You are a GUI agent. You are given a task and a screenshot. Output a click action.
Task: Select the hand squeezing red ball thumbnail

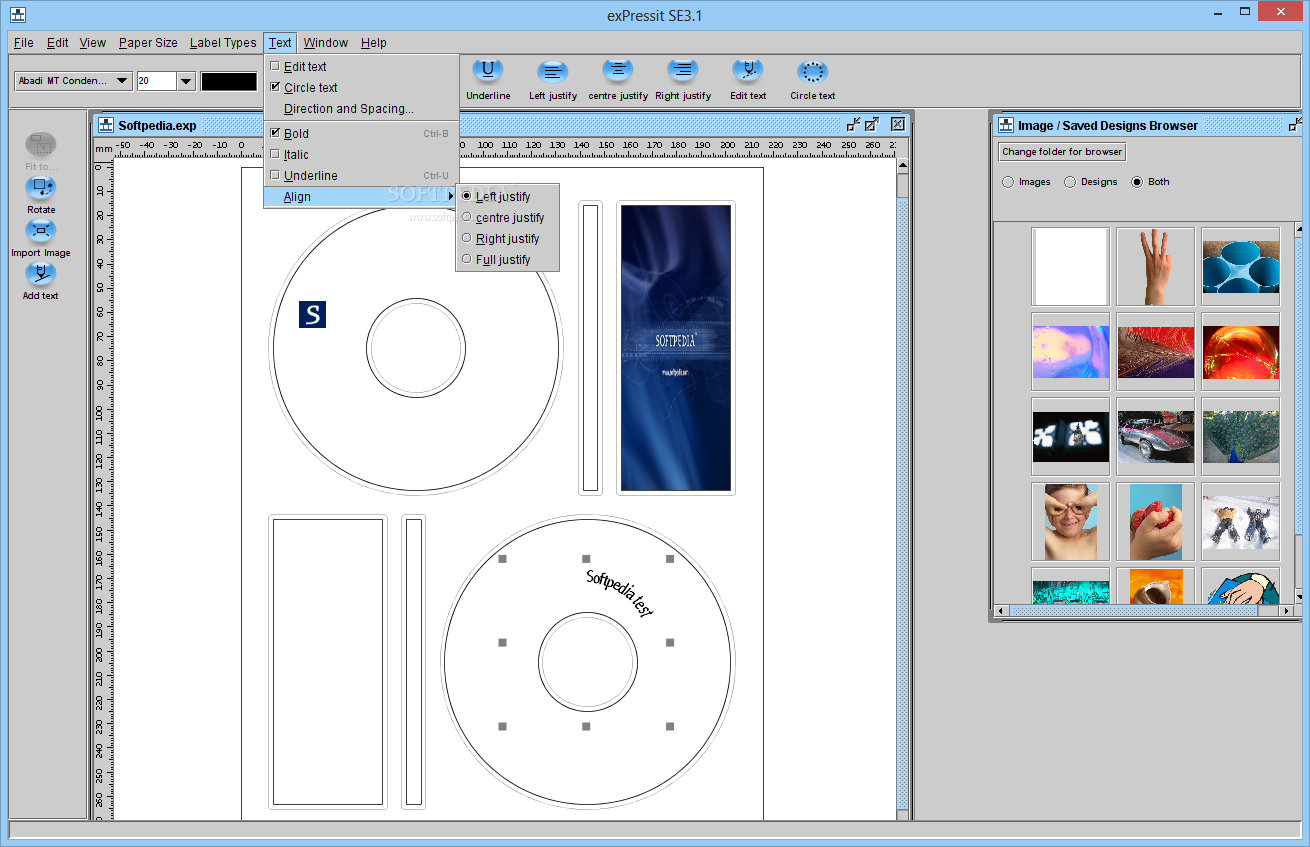pyautogui.click(x=1155, y=521)
